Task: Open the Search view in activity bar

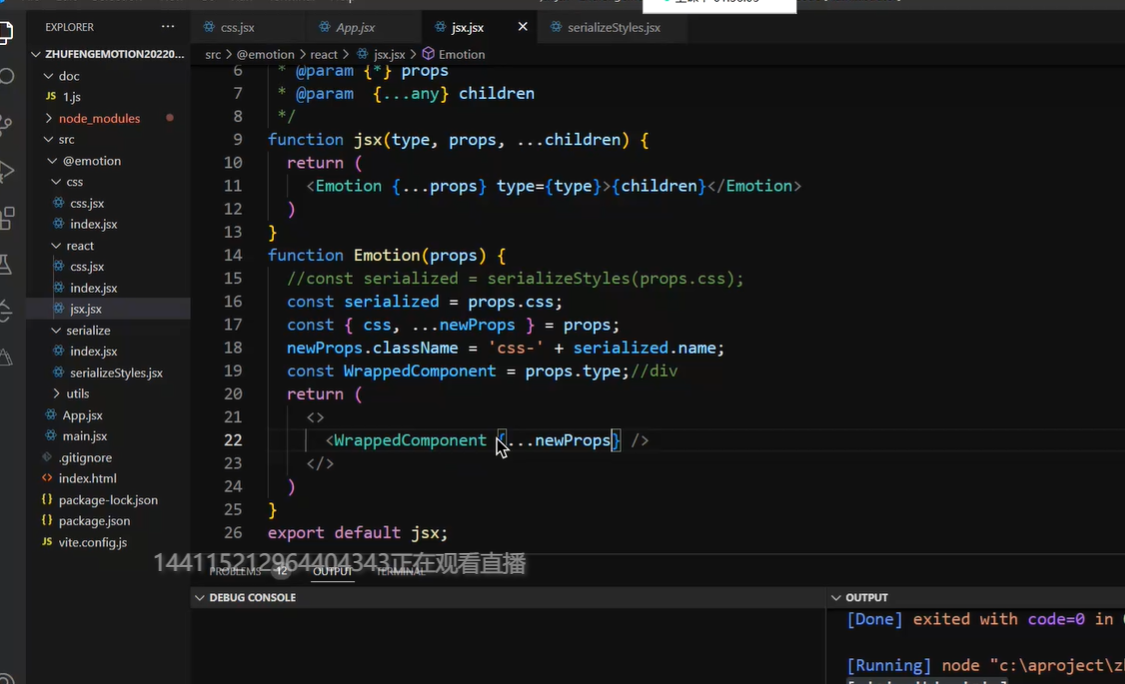Action: point(6,77)
